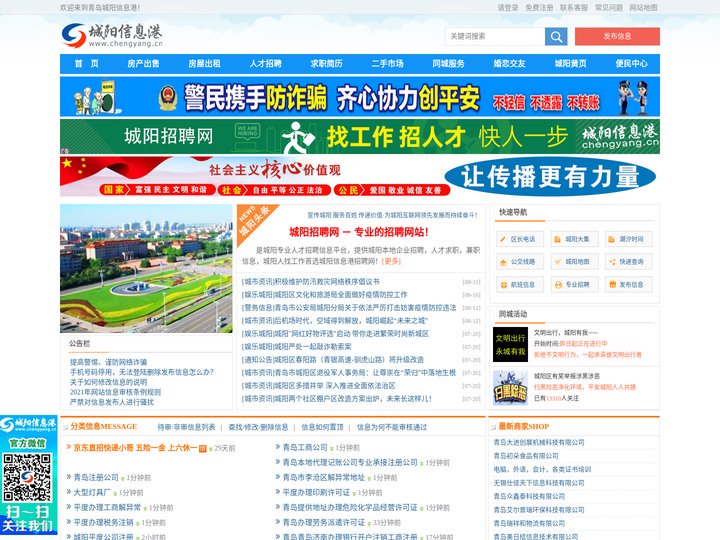Open listing 大型灯具厂
The width and height of the screenshot is (720, 540).
[92, 493]
